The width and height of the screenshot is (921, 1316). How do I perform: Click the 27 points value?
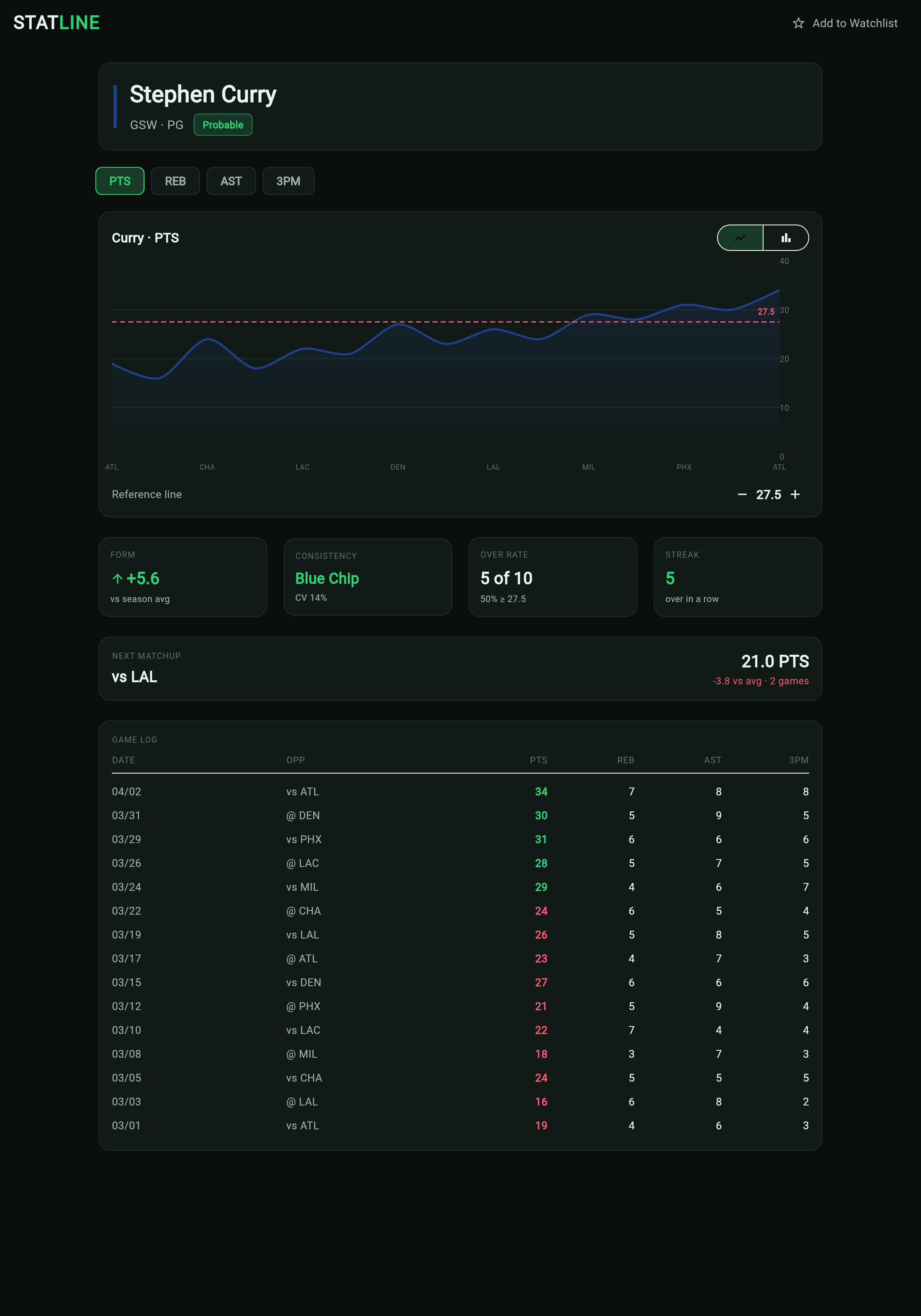[541, 983]
